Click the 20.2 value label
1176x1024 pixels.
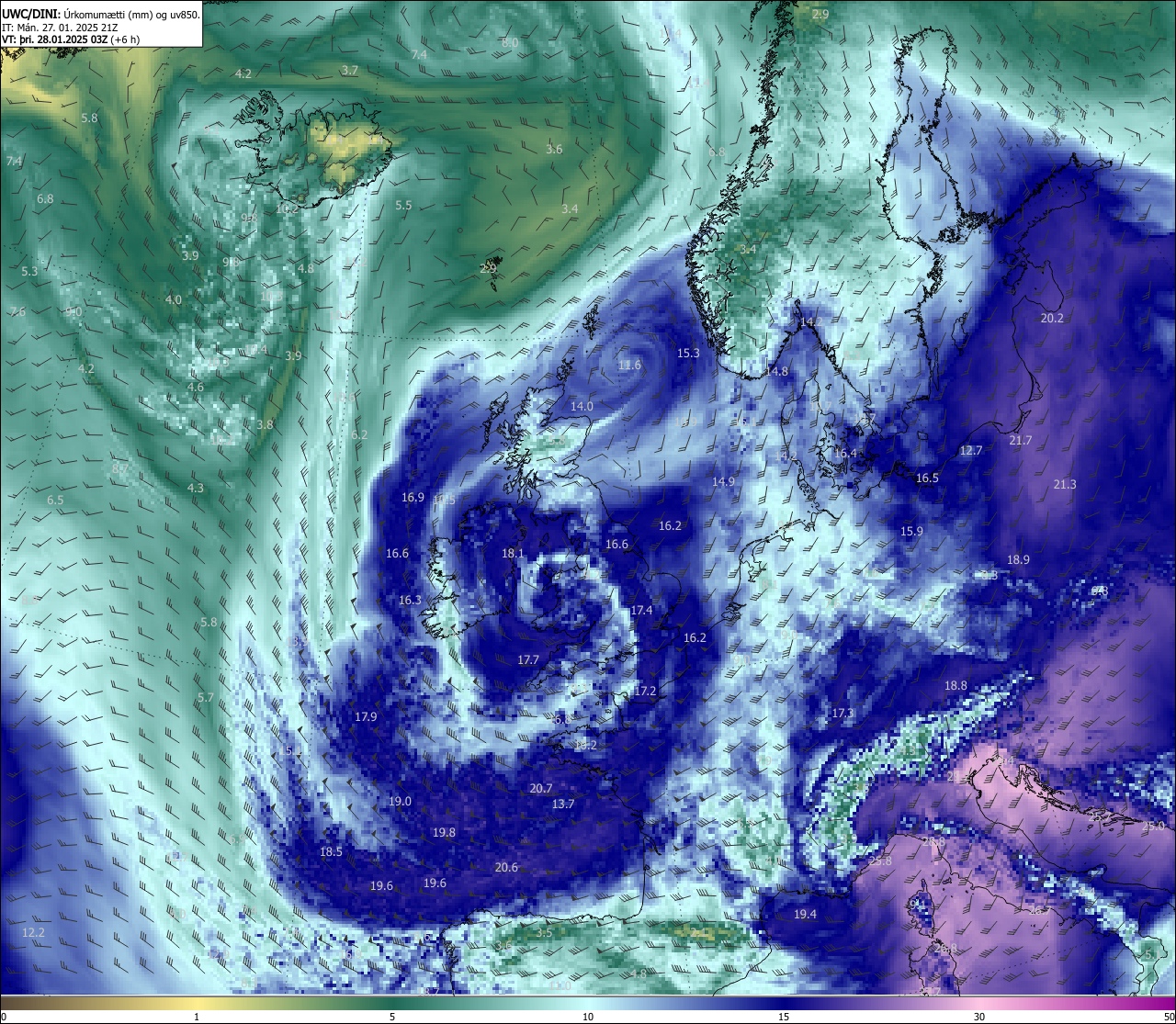tap(1052, 318)
